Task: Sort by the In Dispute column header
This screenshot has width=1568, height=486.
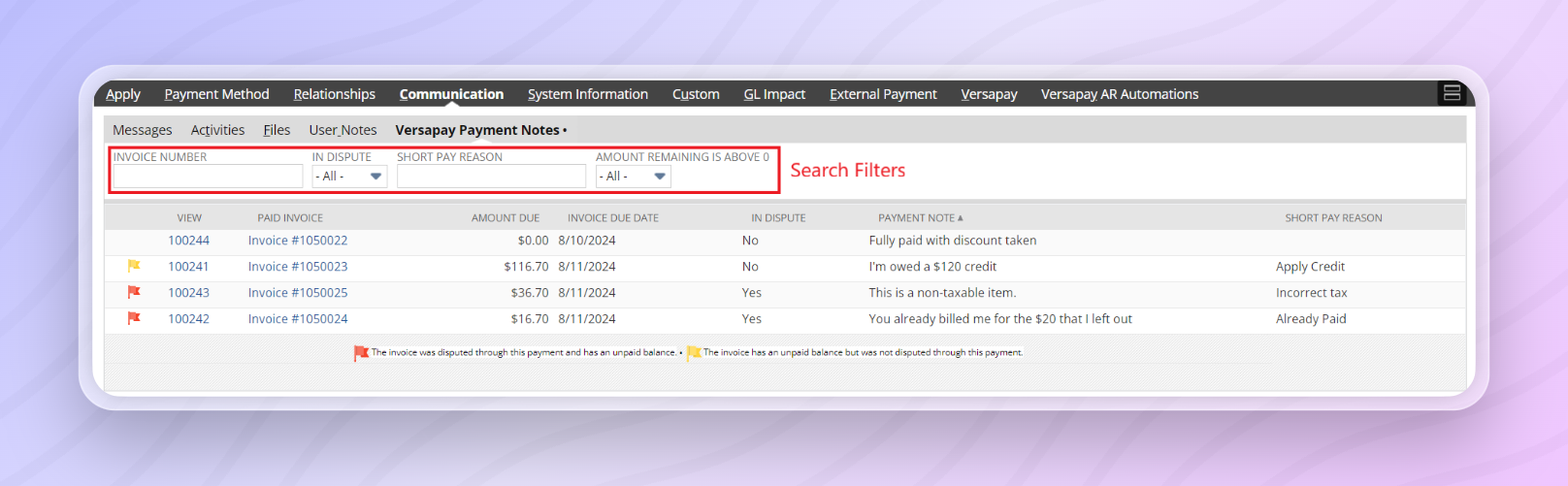Action: coord(778,217)
